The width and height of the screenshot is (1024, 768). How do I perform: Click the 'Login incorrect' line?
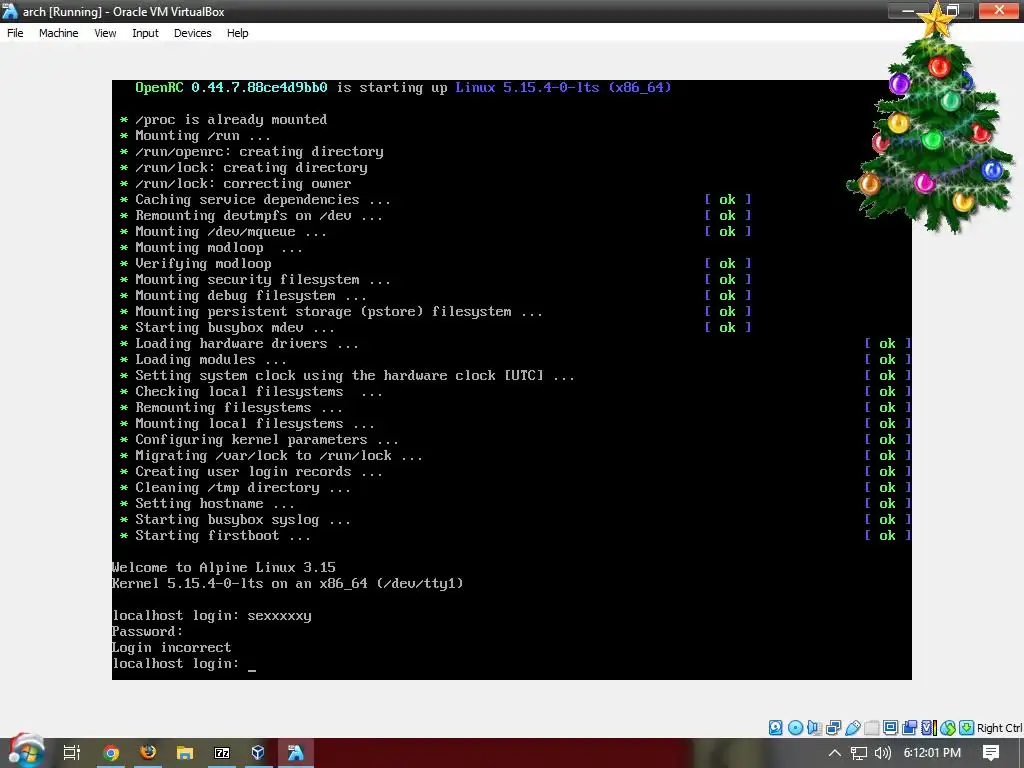click(x=172, y=648)
